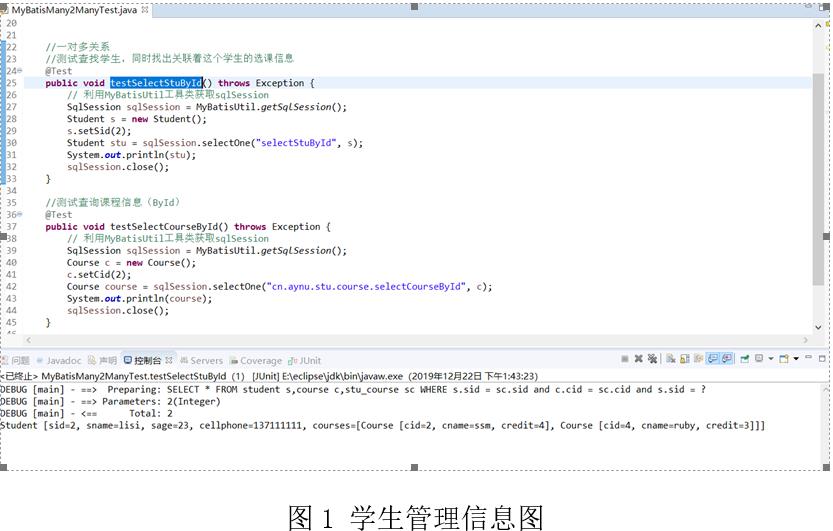The width and height of the screenshot is (833, 531).
Task: Collapse the method fold at line 24
Action: click(20, 71)
